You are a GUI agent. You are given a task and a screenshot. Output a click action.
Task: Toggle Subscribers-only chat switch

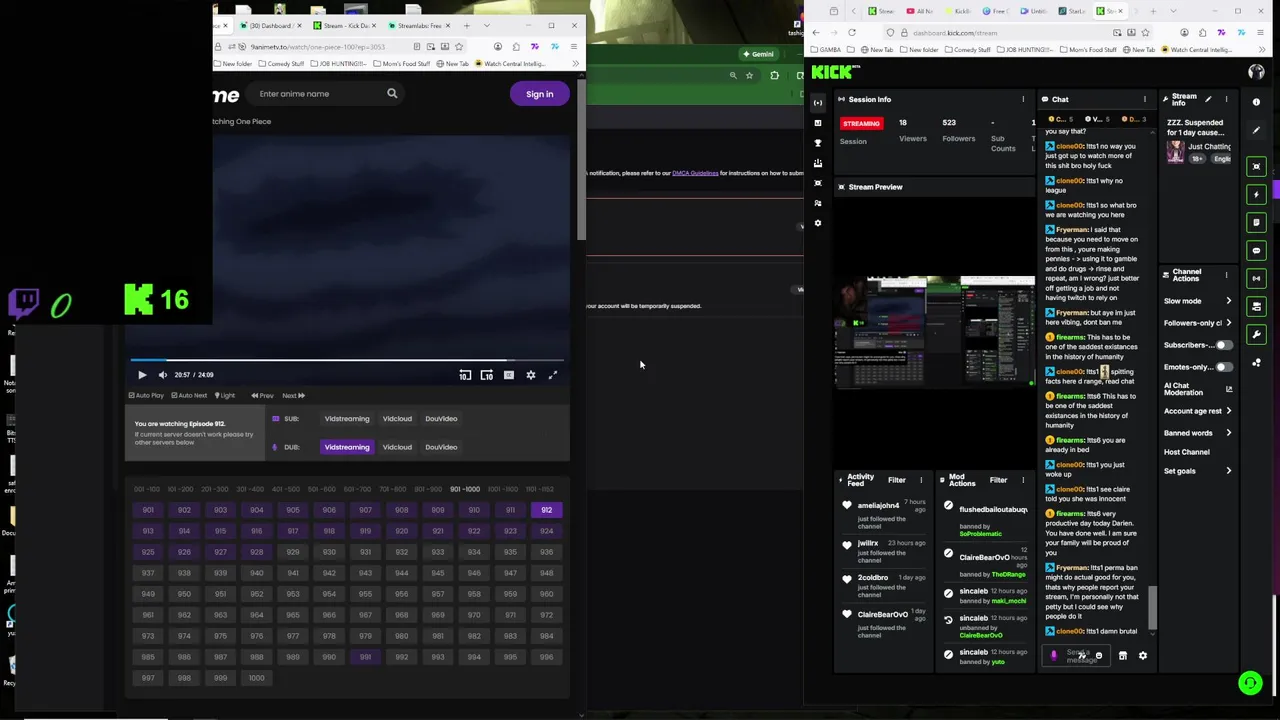tap(1224, 345)
